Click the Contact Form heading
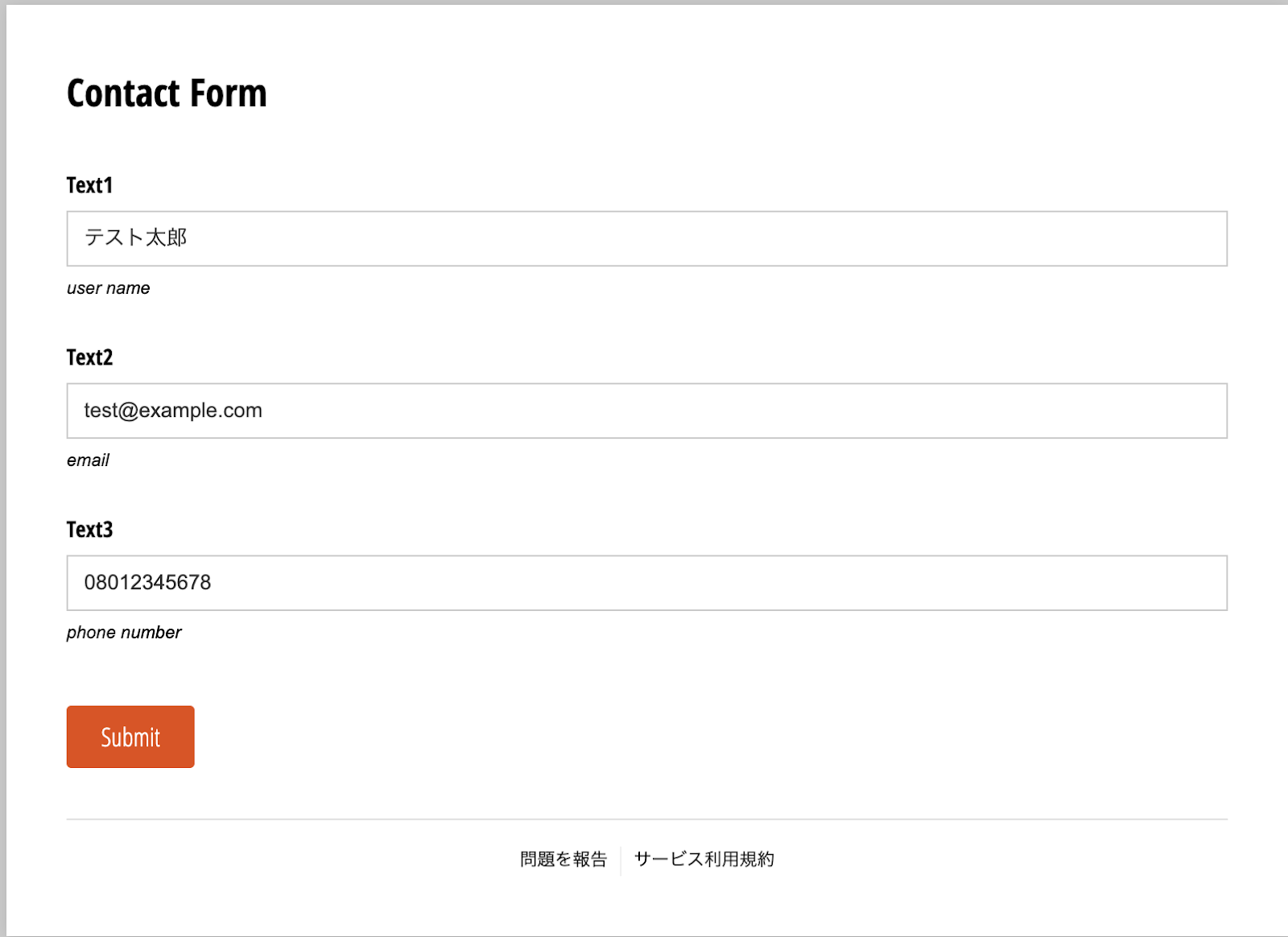Image resolution: width=1288 pixels, height=937 pixels. coord(167,93)
